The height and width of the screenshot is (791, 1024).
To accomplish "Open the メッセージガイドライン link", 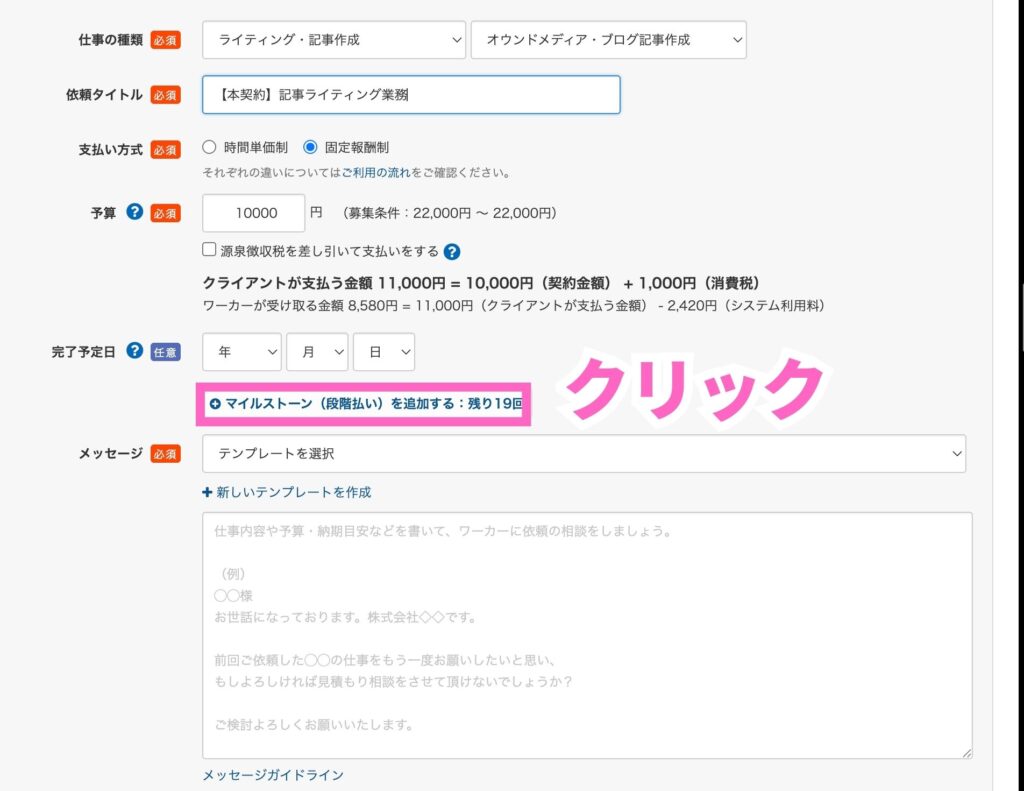I will tap(273, 775).
